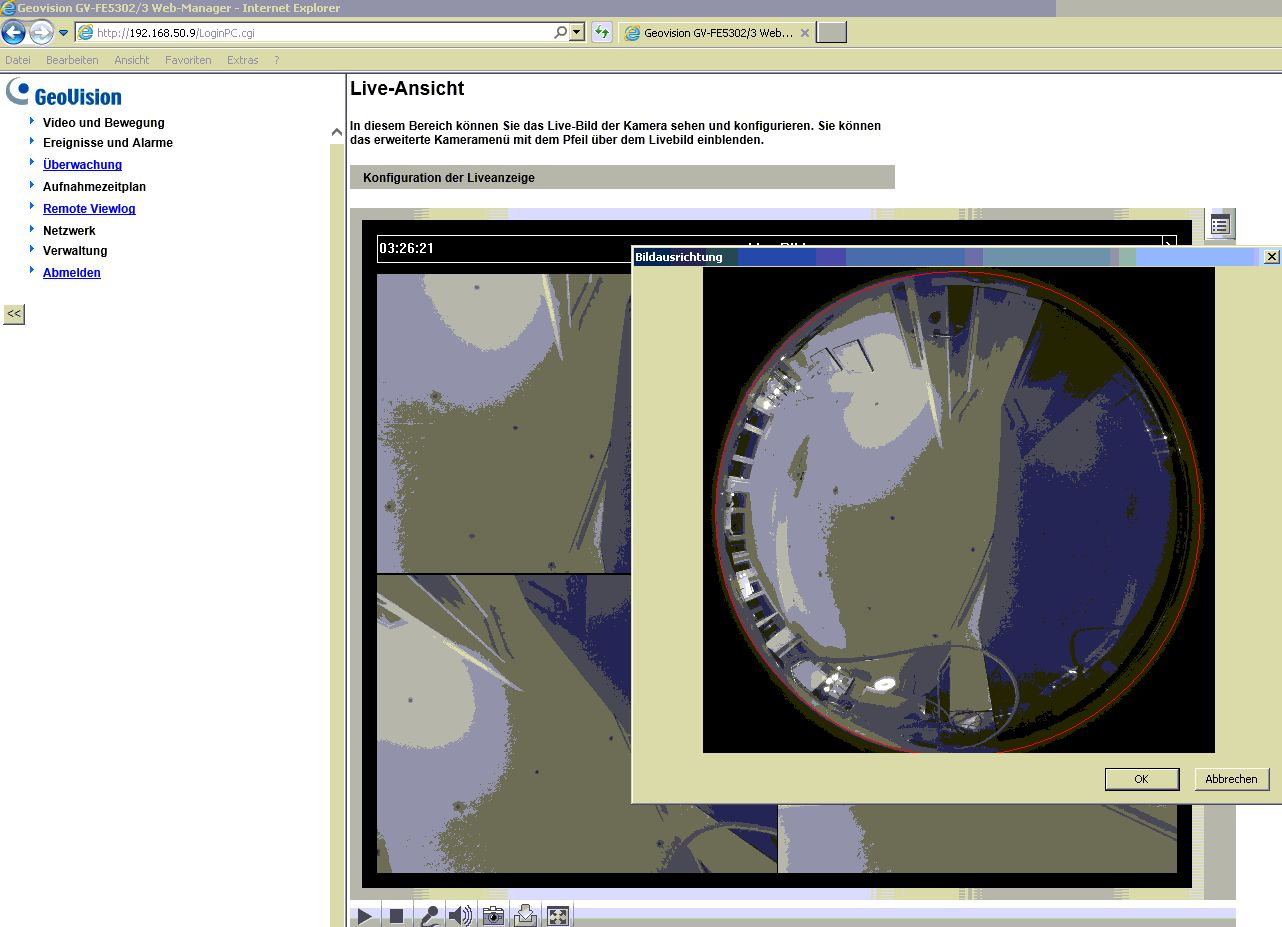The image size is (1282, 927).
Task: Click the Konfiguration der Liveanzeige header
Action: click(x=622, y=177)
